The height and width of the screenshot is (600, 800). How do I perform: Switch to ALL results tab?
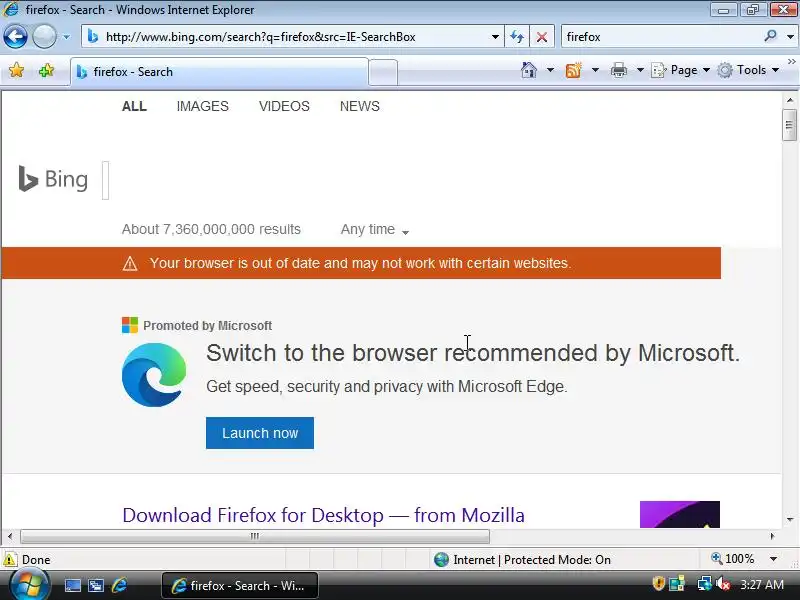pos(134,106)
